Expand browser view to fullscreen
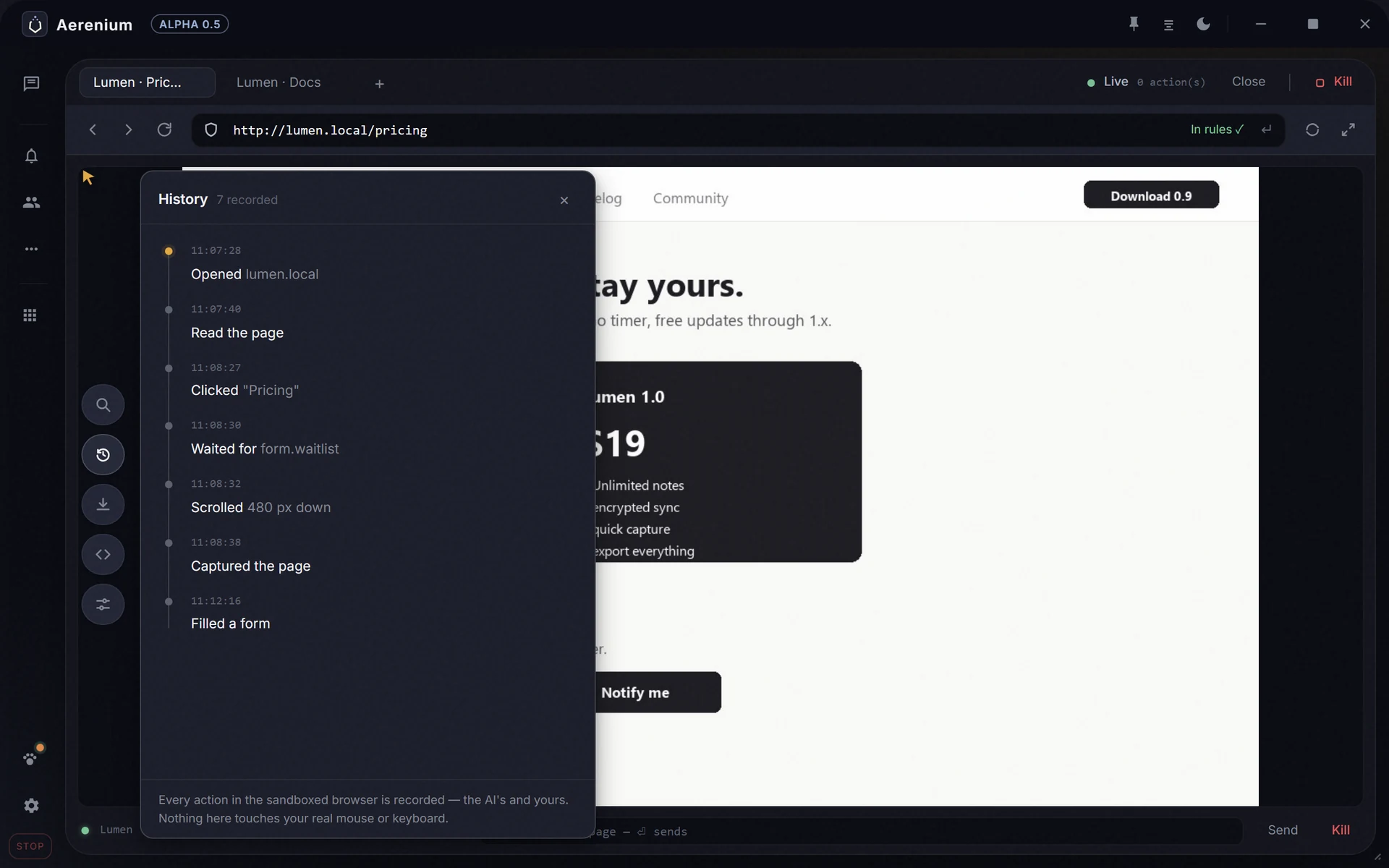Image resolution: width=1389 pixels, height=868 pixels. click(1348, 129)
